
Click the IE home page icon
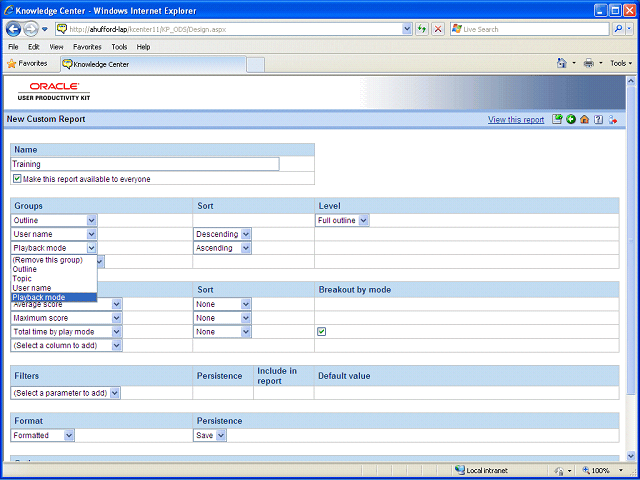pyautogui.click(x=562, y=63)
